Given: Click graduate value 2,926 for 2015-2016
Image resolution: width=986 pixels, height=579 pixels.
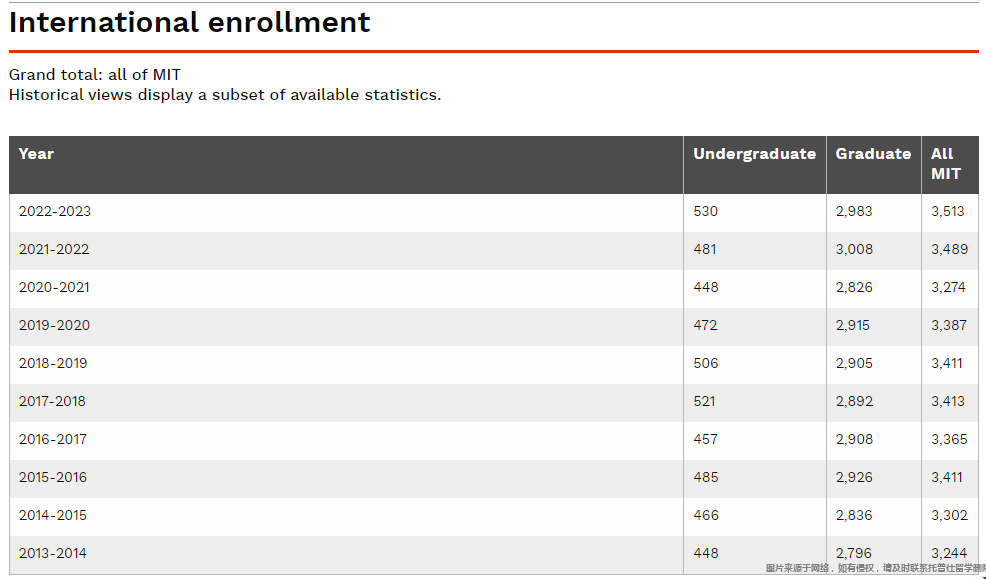Looking at the screenshot, I should 854,477.
